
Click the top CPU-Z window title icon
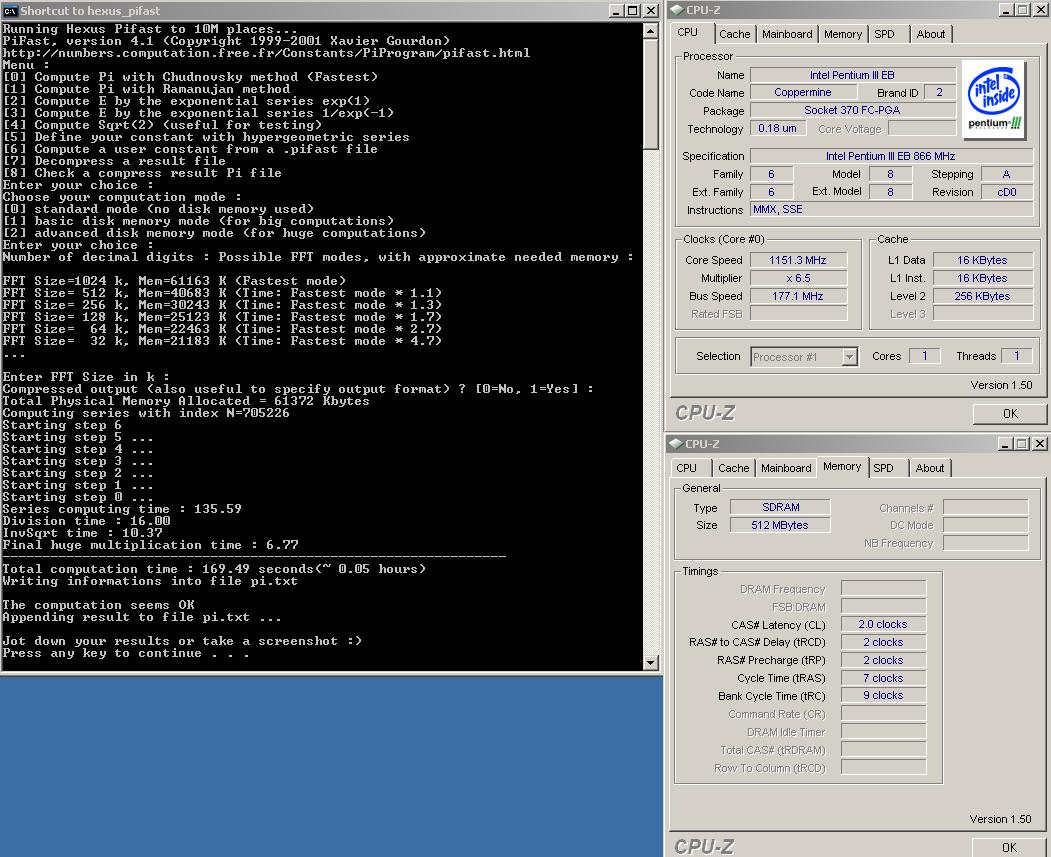pyautogui.click(x=676, y=10)
